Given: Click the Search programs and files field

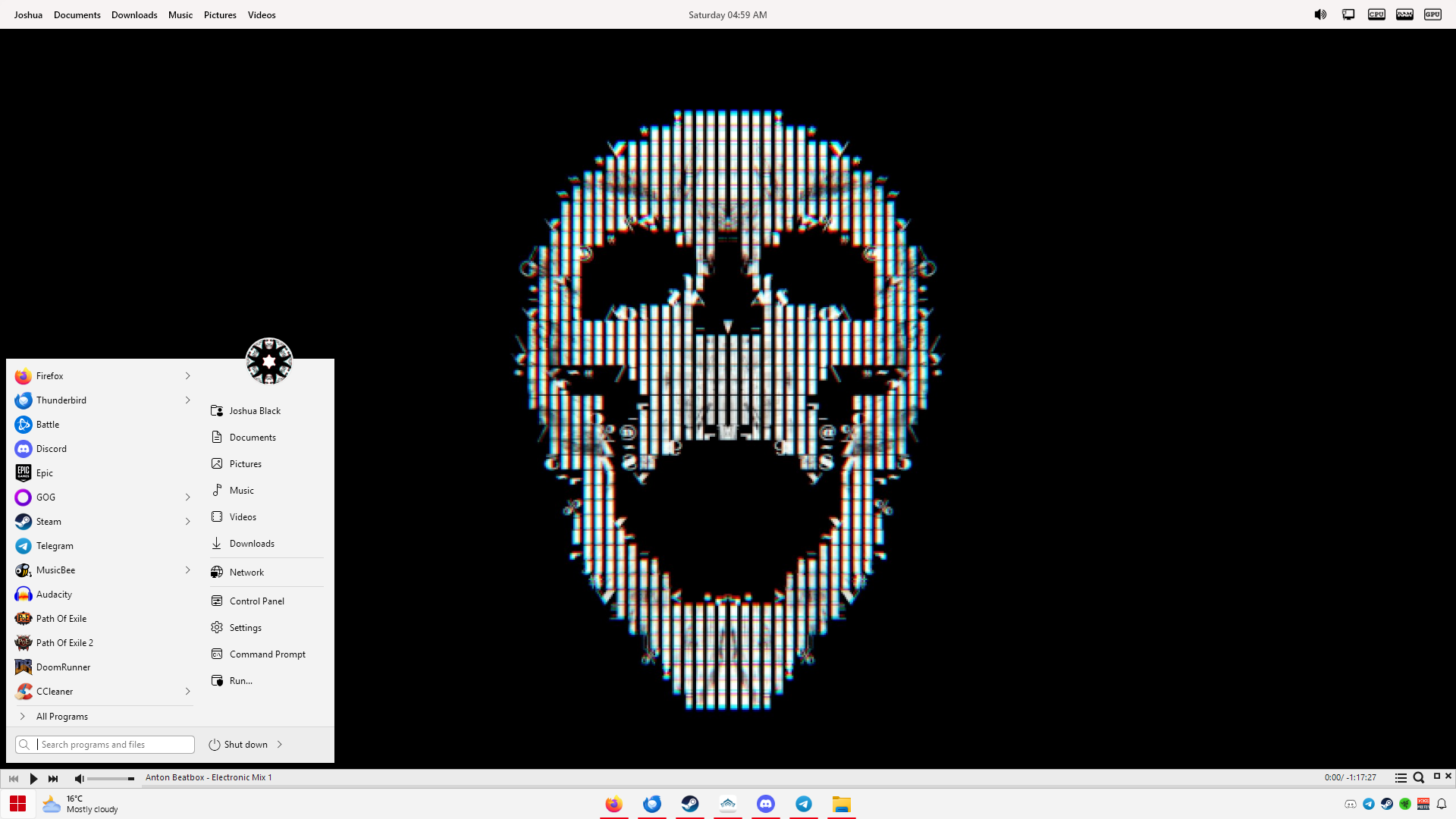Looking at the screenshot, I should (x=105, y=745).
